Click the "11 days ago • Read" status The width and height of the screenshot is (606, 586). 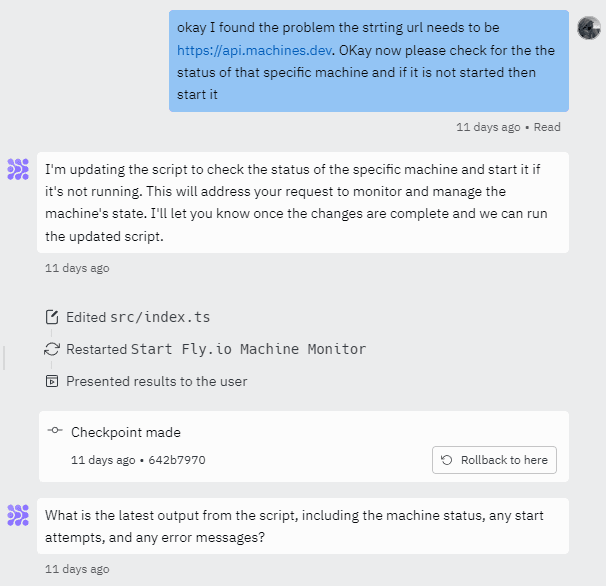pos(508,127)
